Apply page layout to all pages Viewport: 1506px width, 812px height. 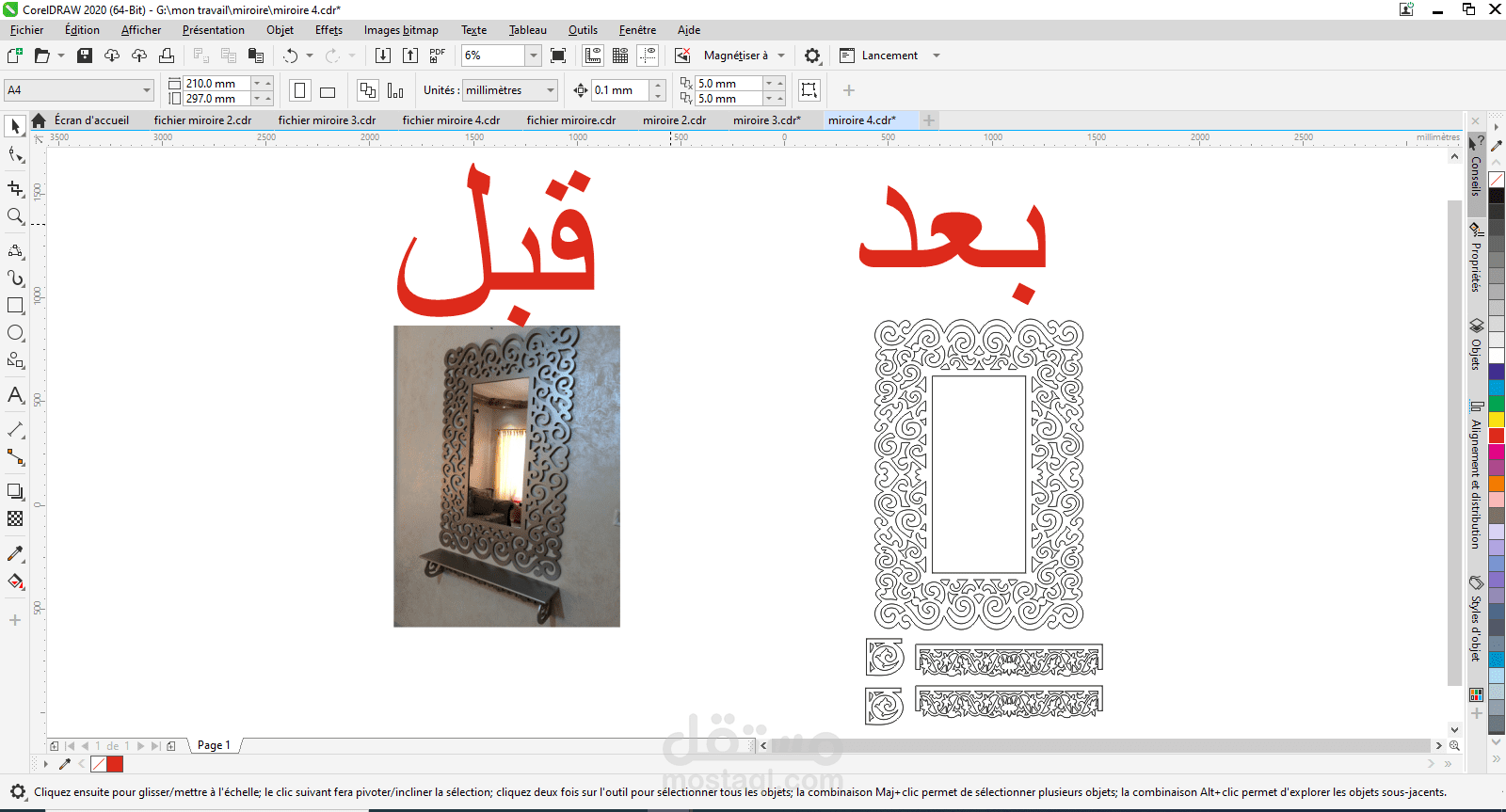pos(368,90)
